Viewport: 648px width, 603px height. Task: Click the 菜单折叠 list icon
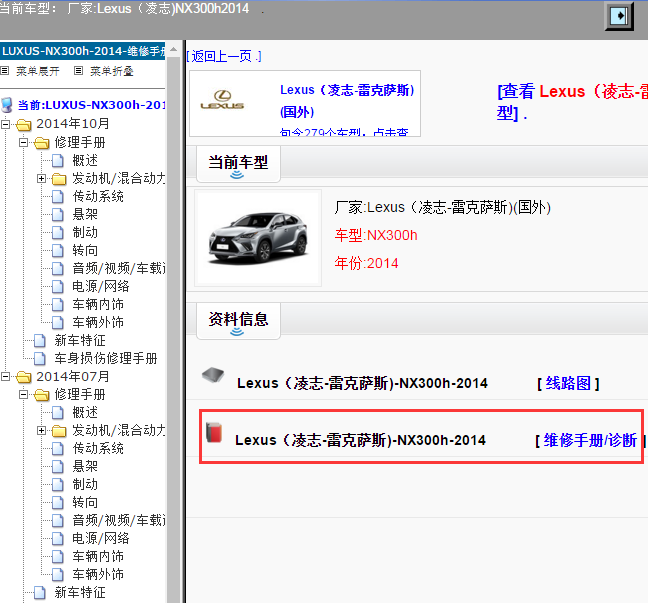coord(79,71)
